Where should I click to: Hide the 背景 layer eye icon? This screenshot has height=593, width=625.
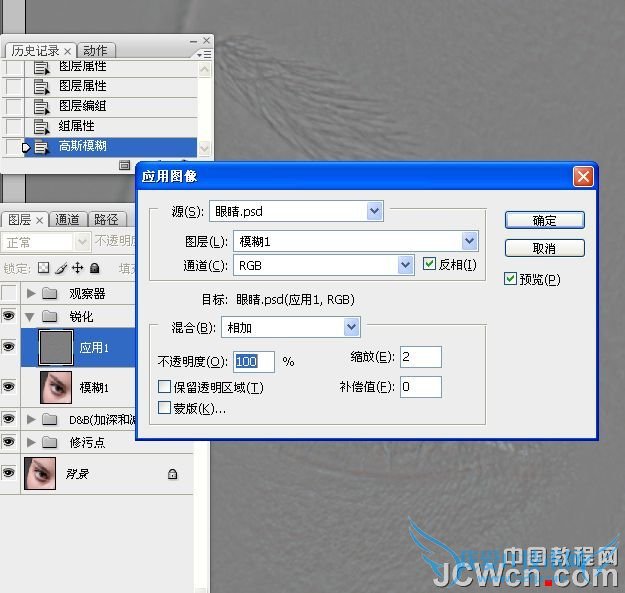[x=9, y=473]
